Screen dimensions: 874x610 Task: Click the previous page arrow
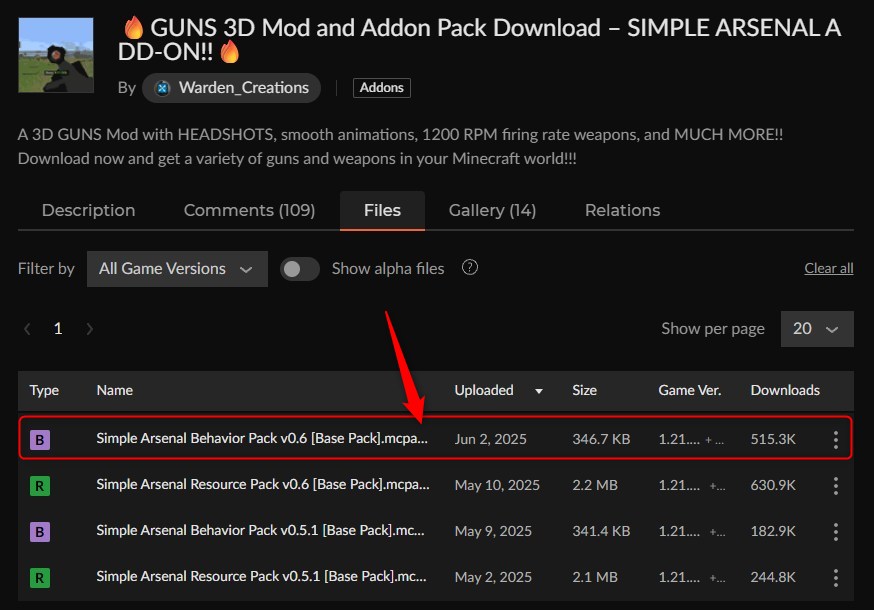tap(26, 328)
